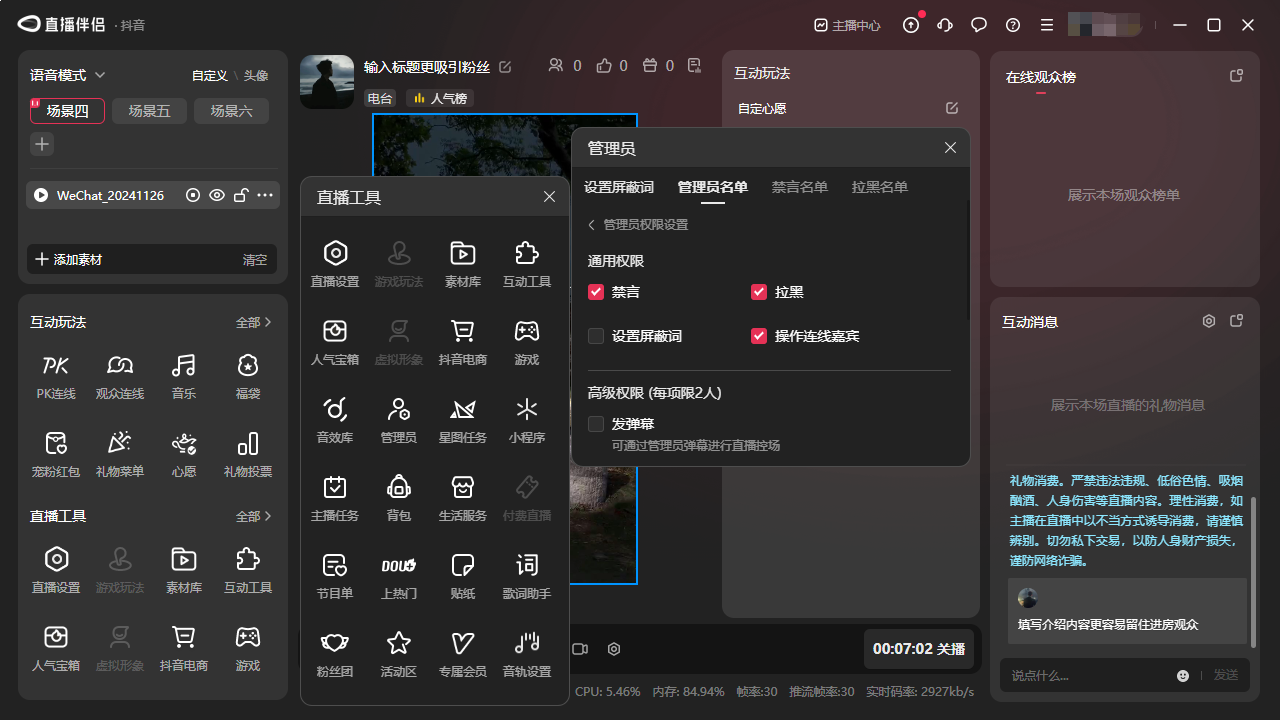Open 小程序 mini program tool
This screenshot has width=1280, height=720.
click(x=527, y=420)
